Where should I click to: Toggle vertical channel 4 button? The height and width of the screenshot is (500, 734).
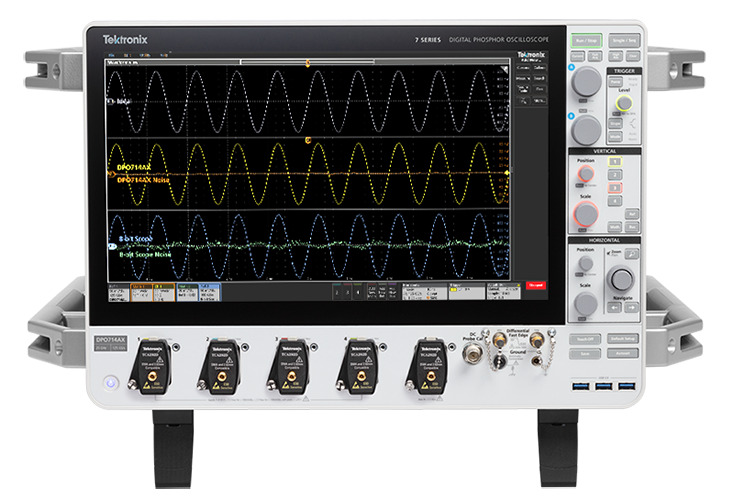click(x=615, y=201)
